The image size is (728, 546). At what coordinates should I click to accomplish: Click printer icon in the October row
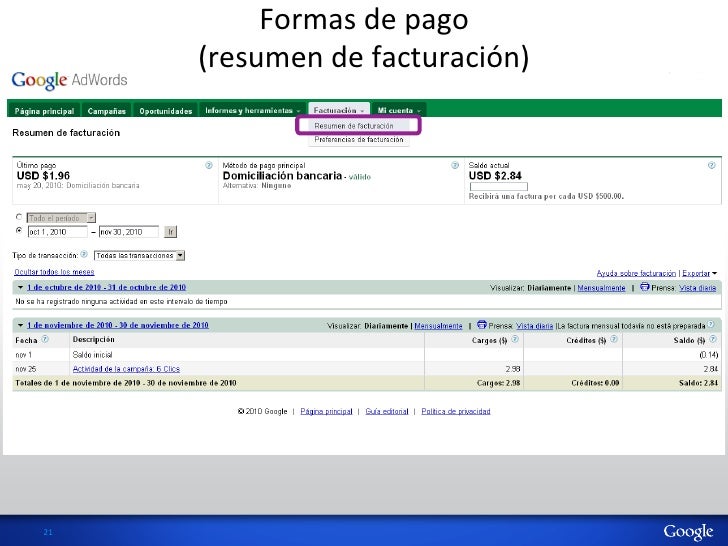pos(644,287)
